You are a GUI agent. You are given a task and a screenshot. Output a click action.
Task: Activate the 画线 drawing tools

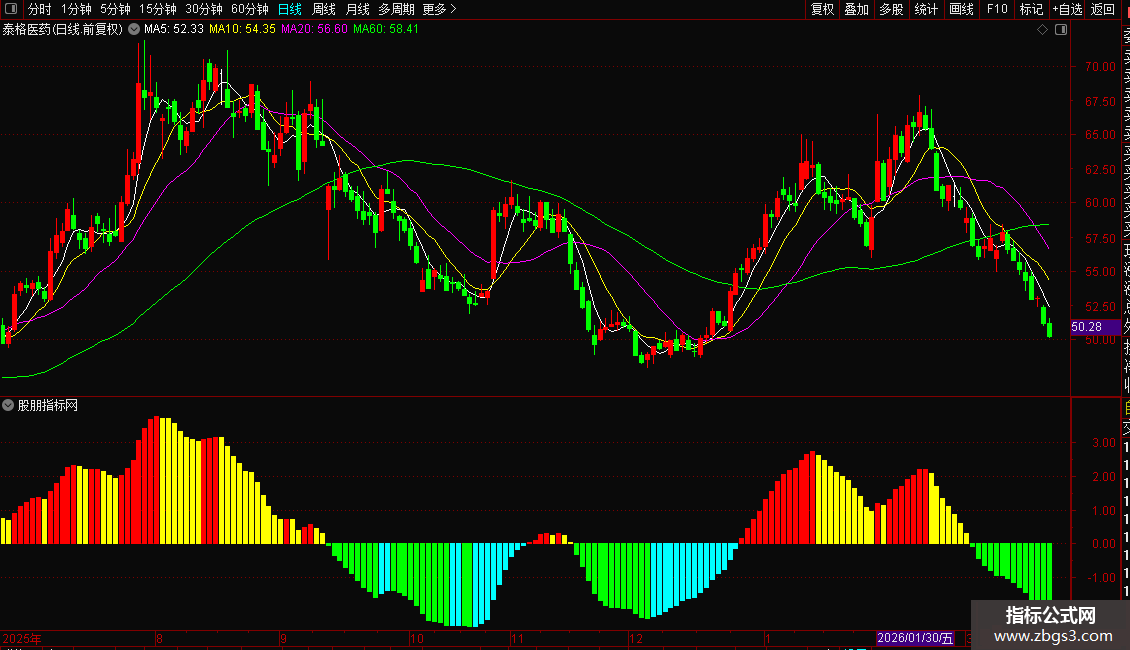961,9
